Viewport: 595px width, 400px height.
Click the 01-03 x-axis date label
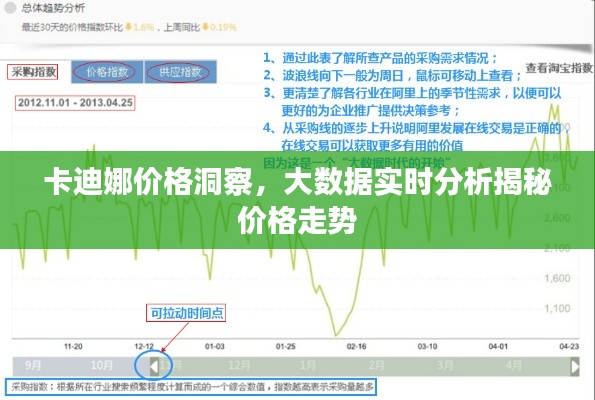(215, 346)
